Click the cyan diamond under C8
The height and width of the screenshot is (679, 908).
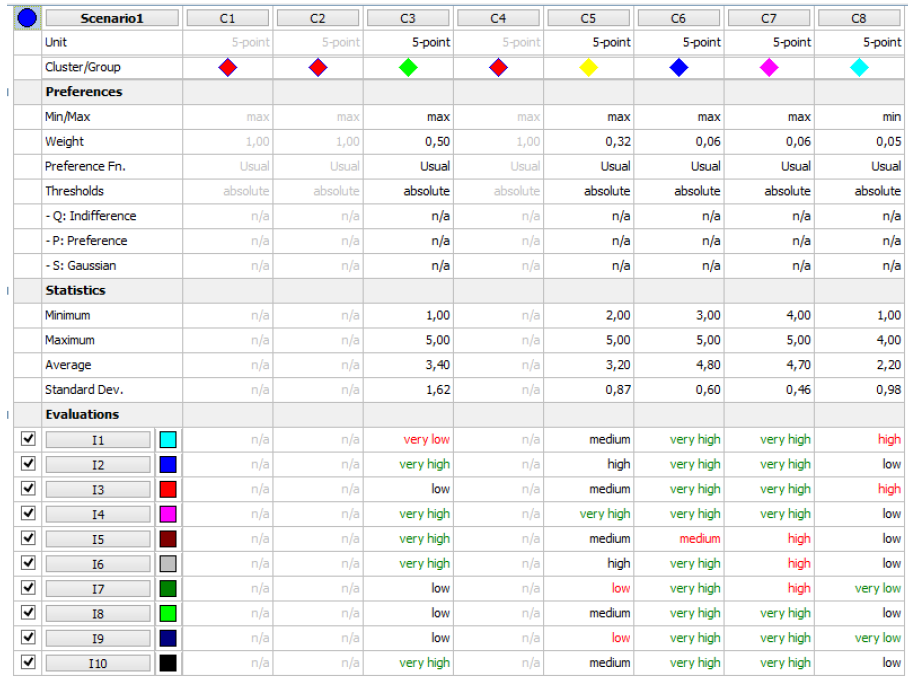pos(859,67)
